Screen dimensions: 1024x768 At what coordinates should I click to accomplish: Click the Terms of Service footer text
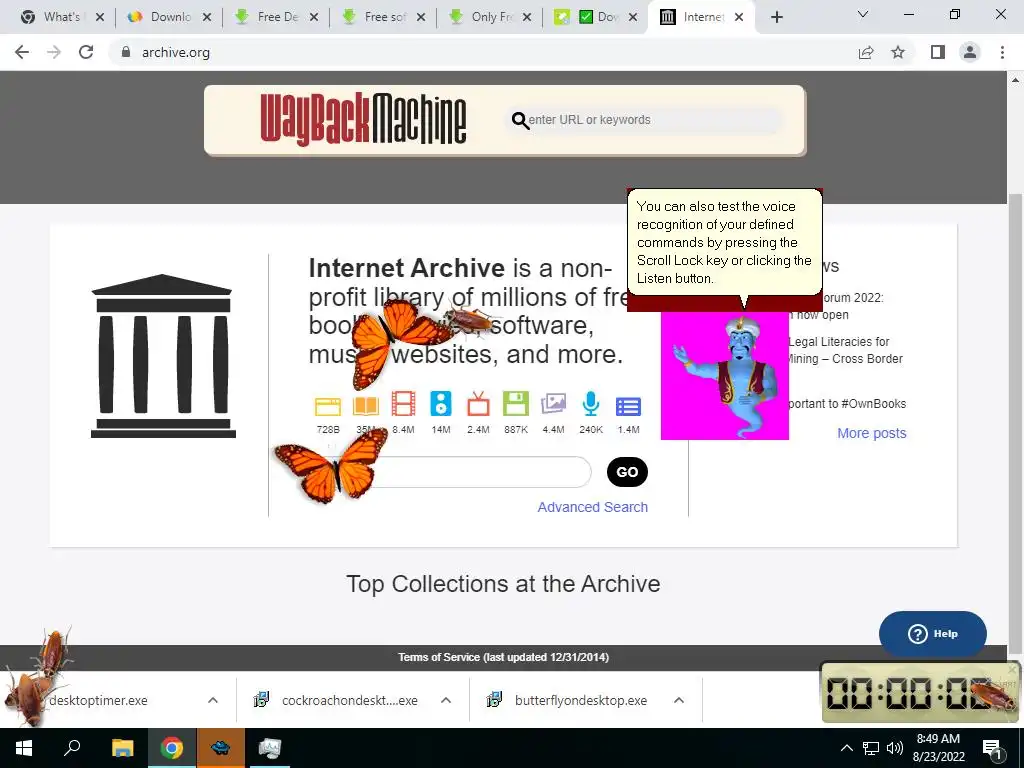pos(504,657)
